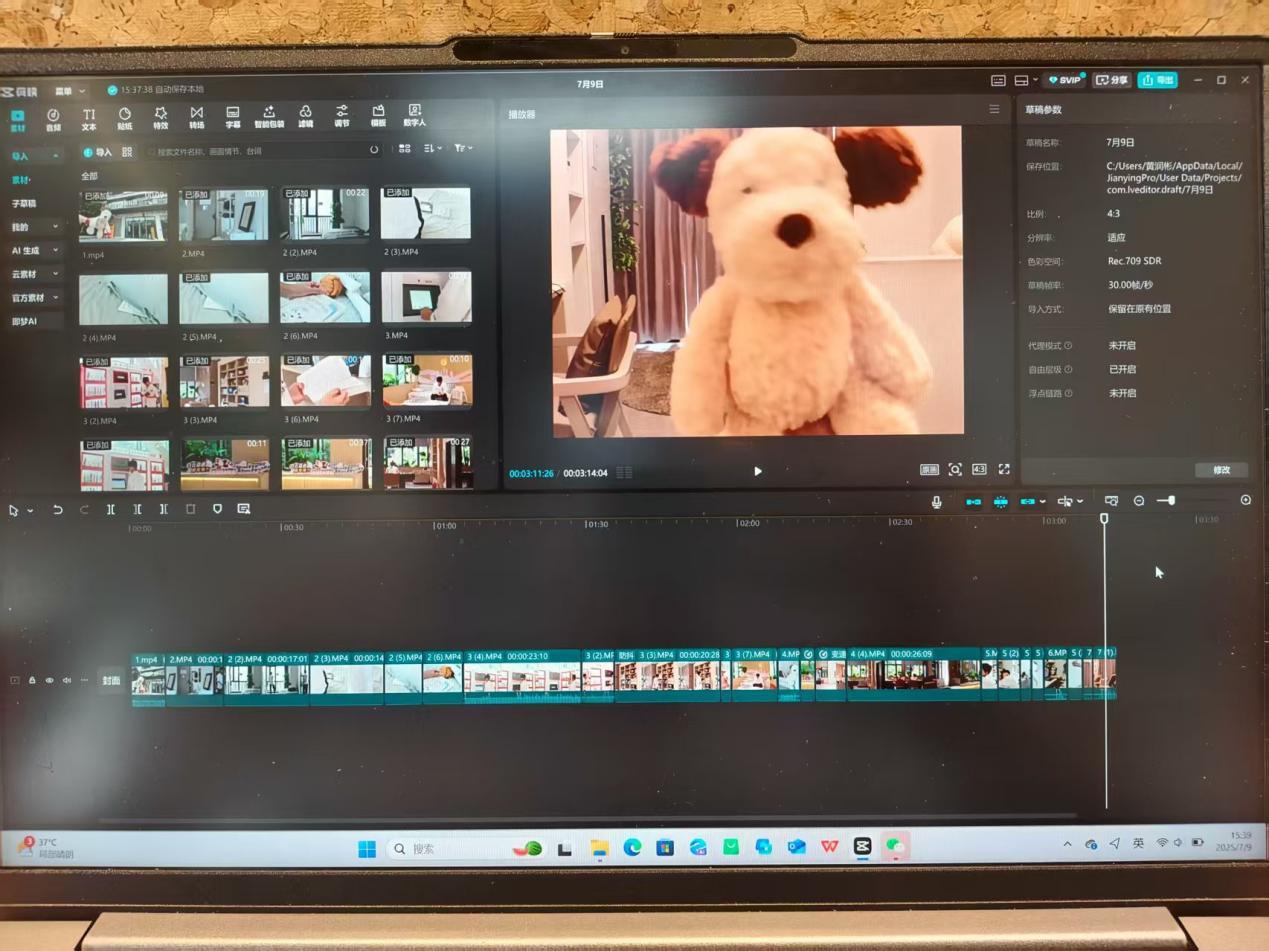Click the undo arrow in timeline toolbar
Screen dimensions: 1269x951
coord(58,510)
